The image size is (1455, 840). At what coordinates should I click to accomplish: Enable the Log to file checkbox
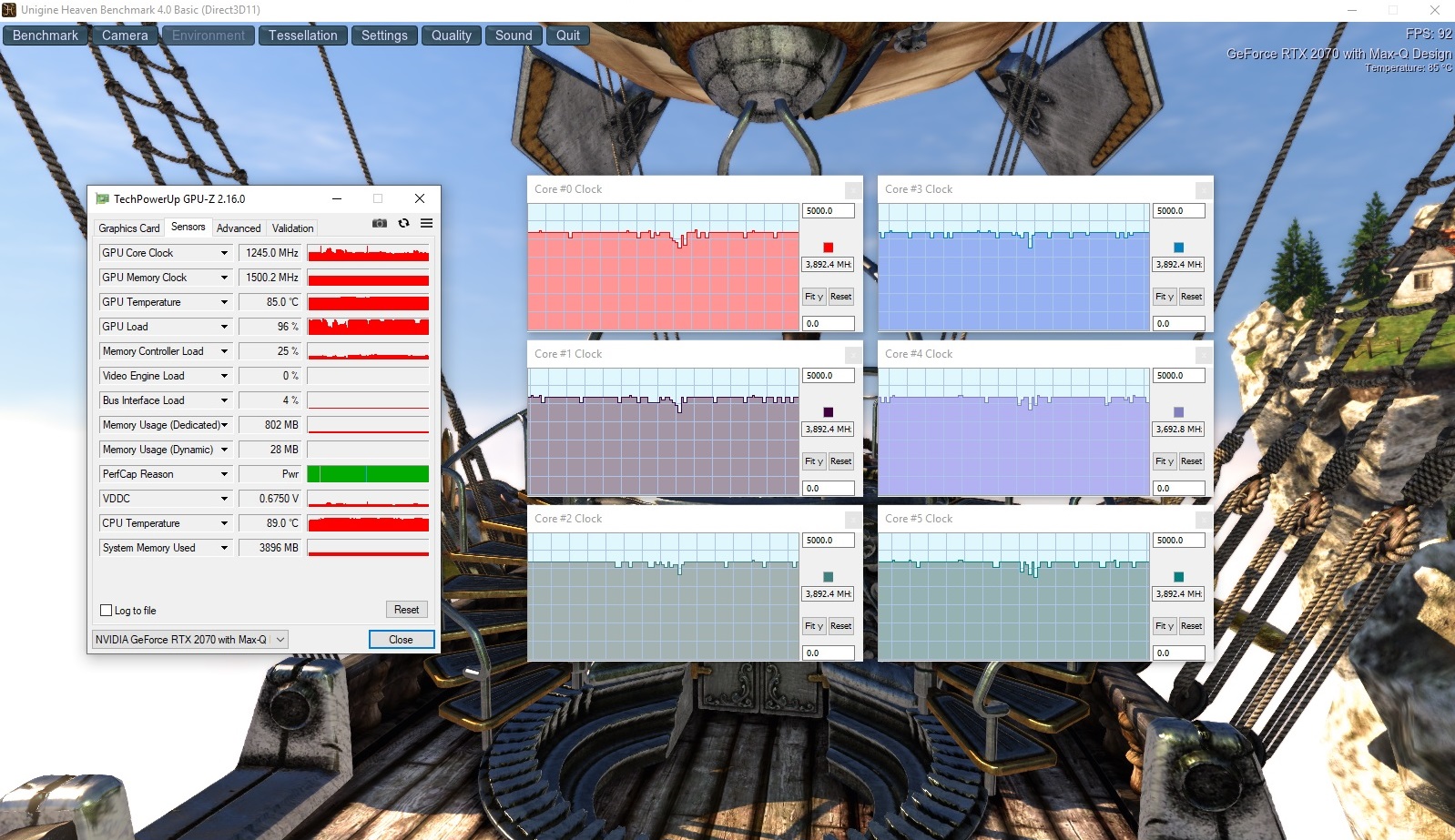pyautogui.click(x=107, y=611)
